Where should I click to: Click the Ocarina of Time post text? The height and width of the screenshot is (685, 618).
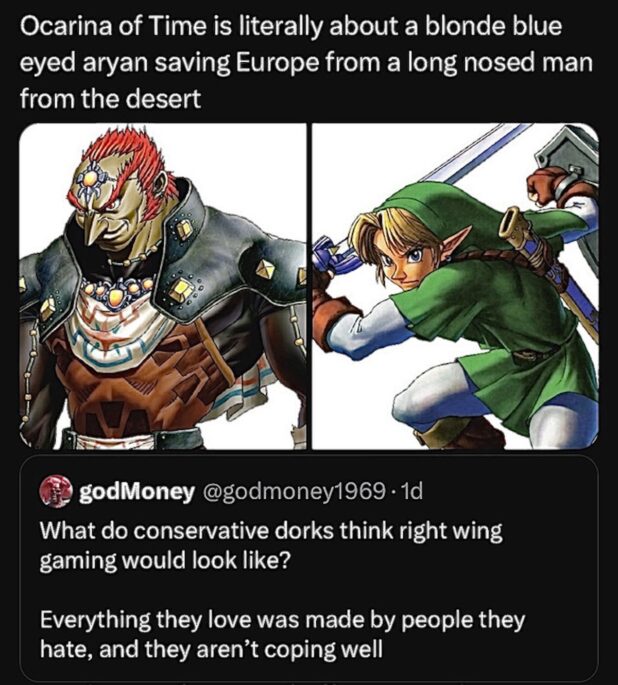pos(300,62)
